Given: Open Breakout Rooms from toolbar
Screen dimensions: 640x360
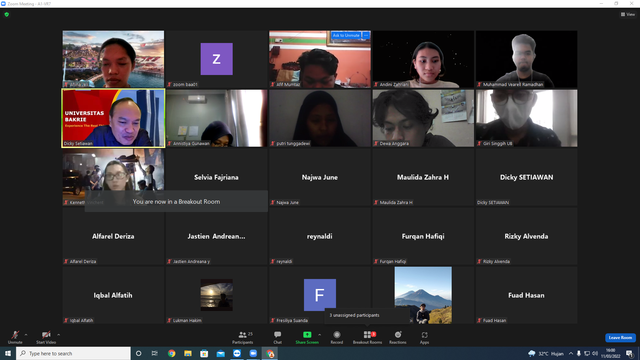Looking at the screenshot, I should [x=367, y=337].
